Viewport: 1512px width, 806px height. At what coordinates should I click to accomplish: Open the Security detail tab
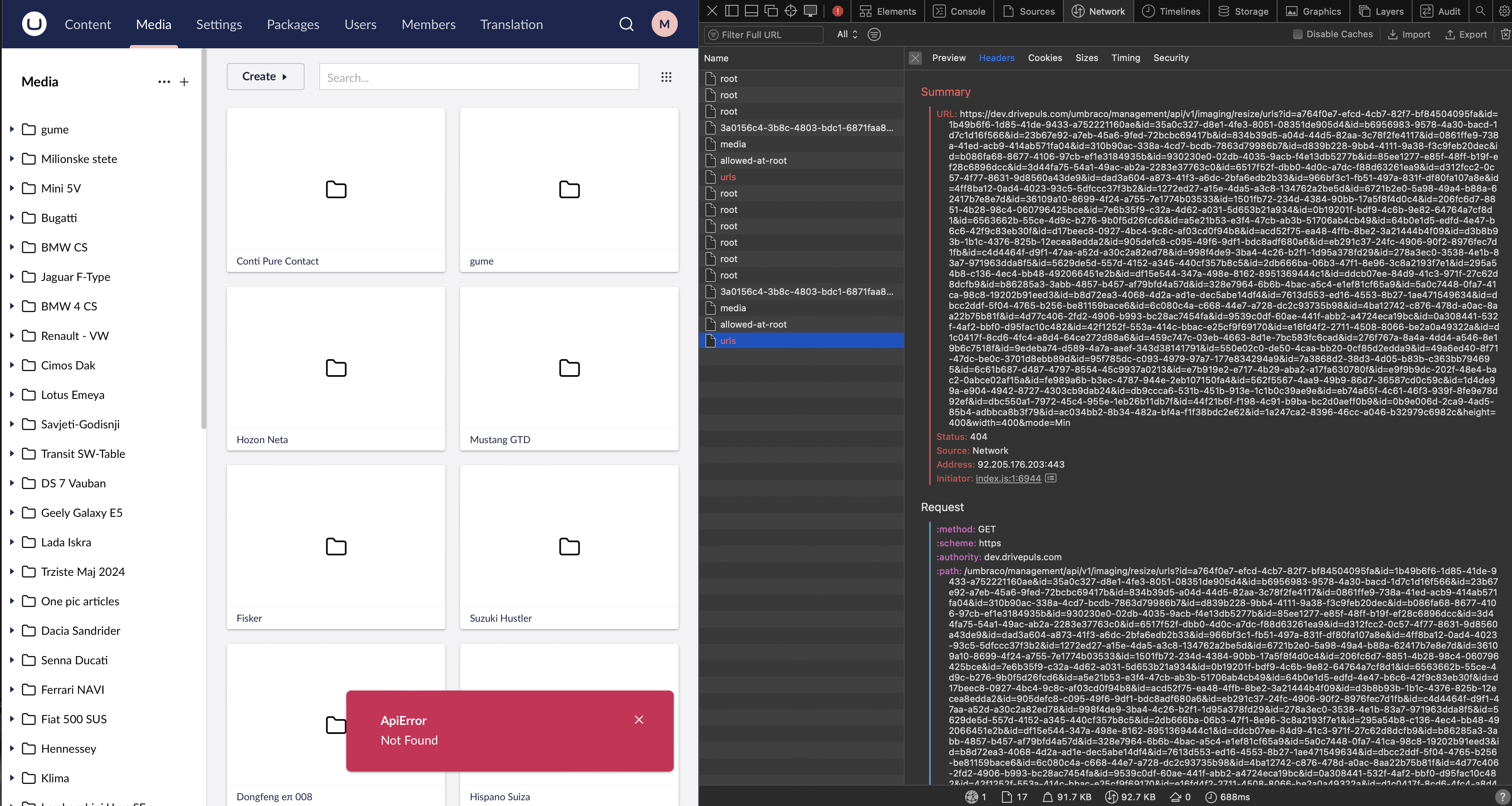1170,58
